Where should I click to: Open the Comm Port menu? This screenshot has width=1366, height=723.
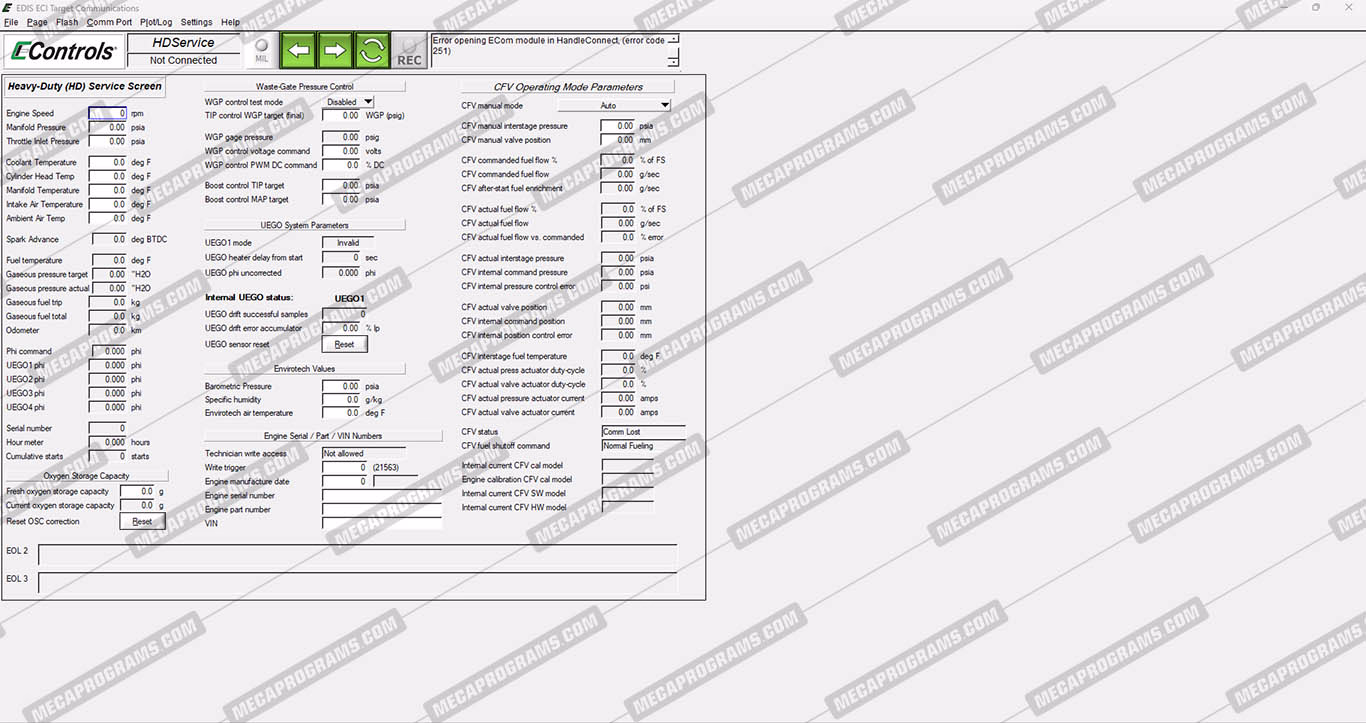[109, 22]
